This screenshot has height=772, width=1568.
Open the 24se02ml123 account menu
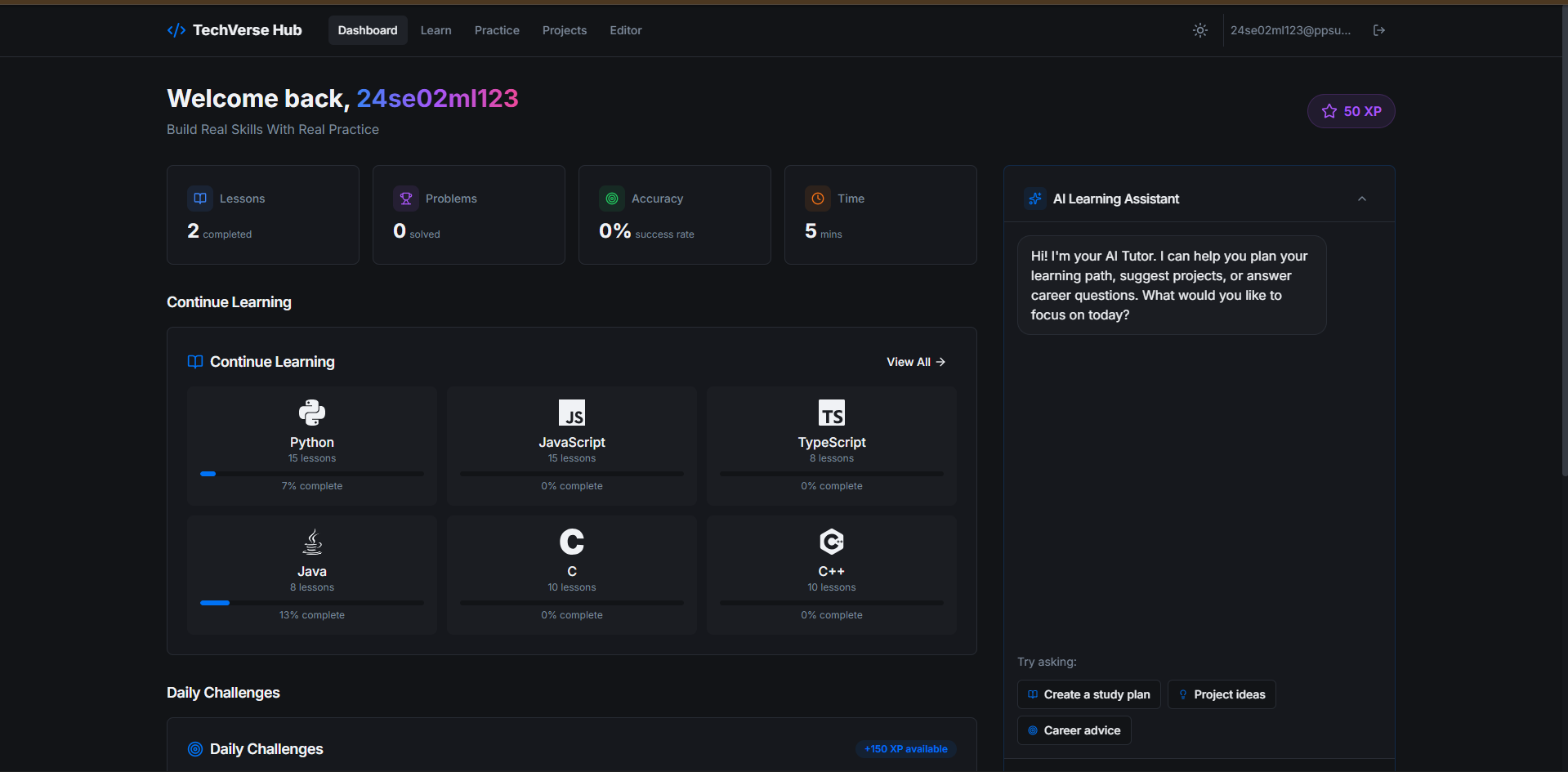(1290, 30)
